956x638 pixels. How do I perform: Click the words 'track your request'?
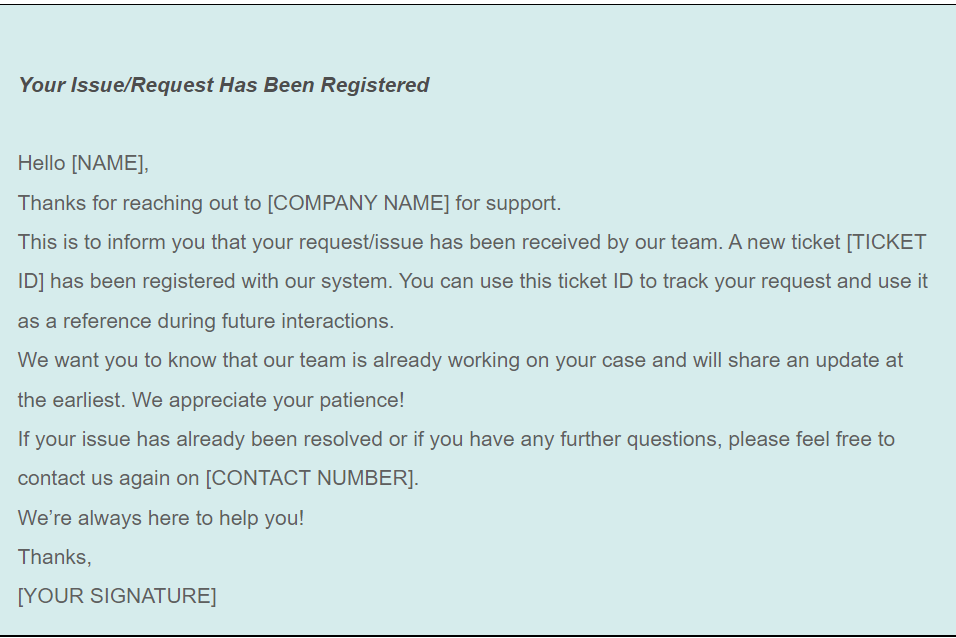point(747,281)
